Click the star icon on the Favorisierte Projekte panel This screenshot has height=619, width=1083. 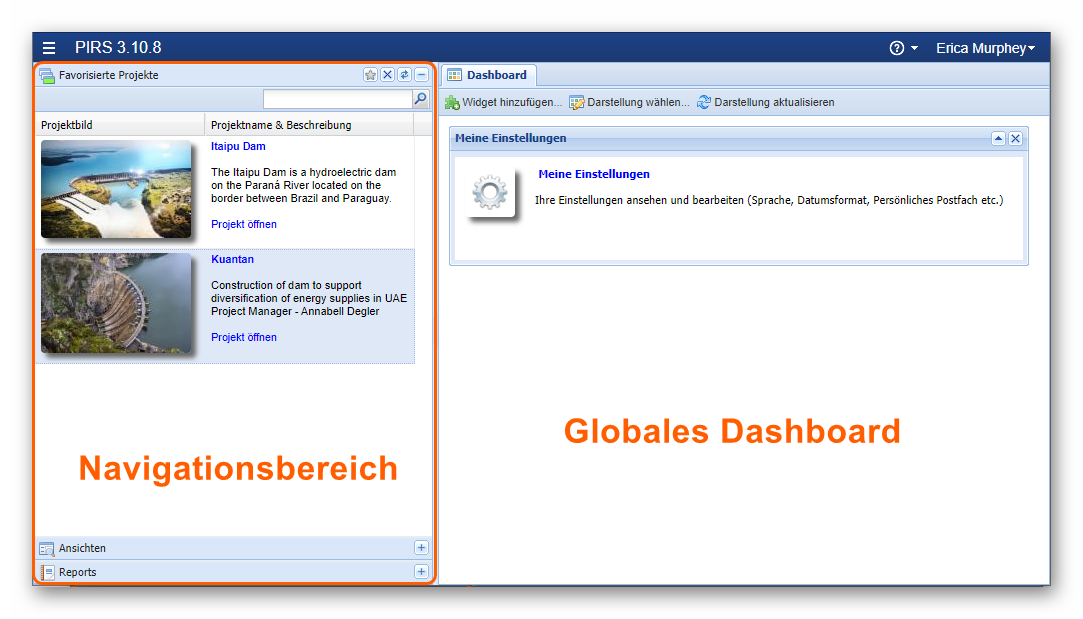pyautogui.click(x=371, y=74)
